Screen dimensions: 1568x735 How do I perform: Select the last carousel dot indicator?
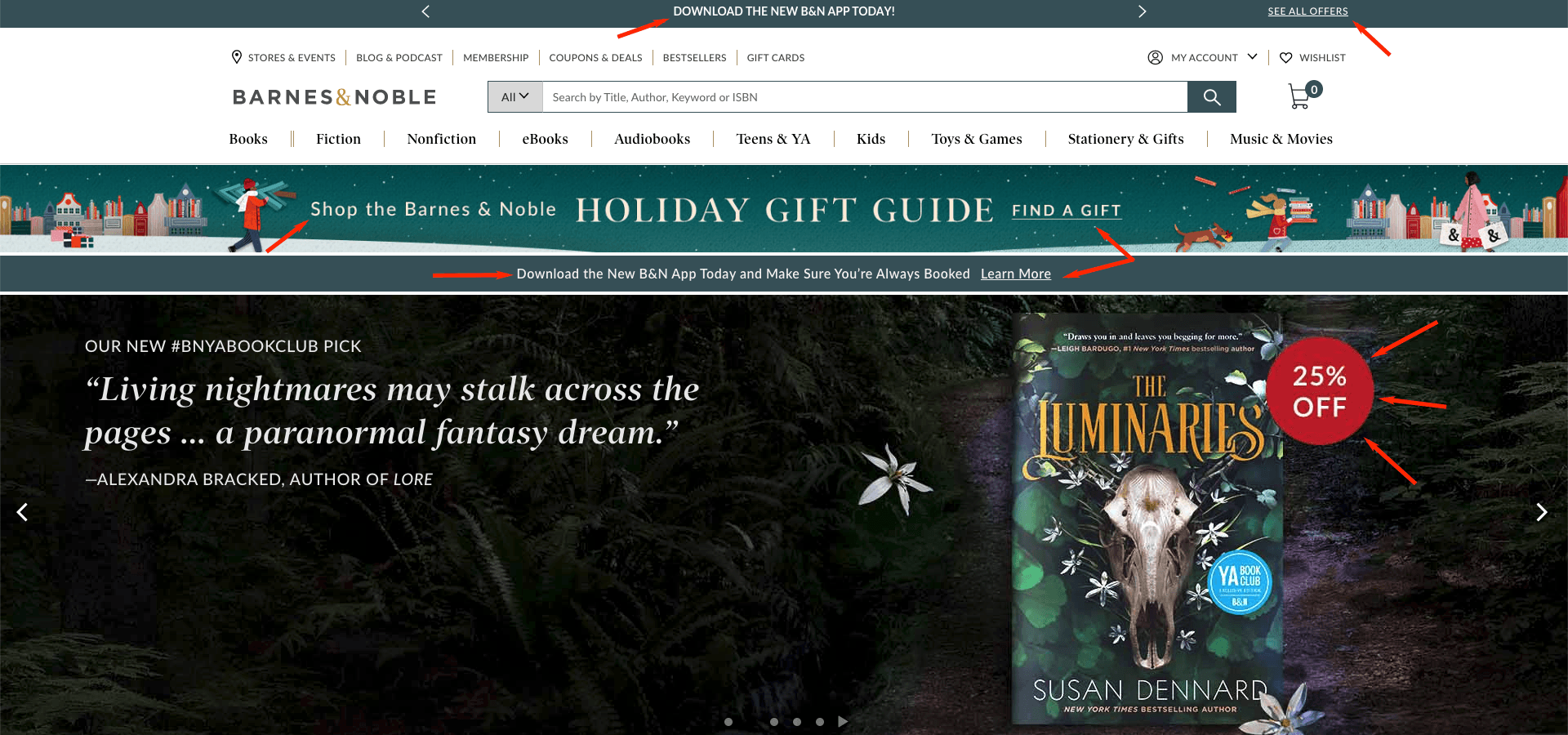(820, 722)
